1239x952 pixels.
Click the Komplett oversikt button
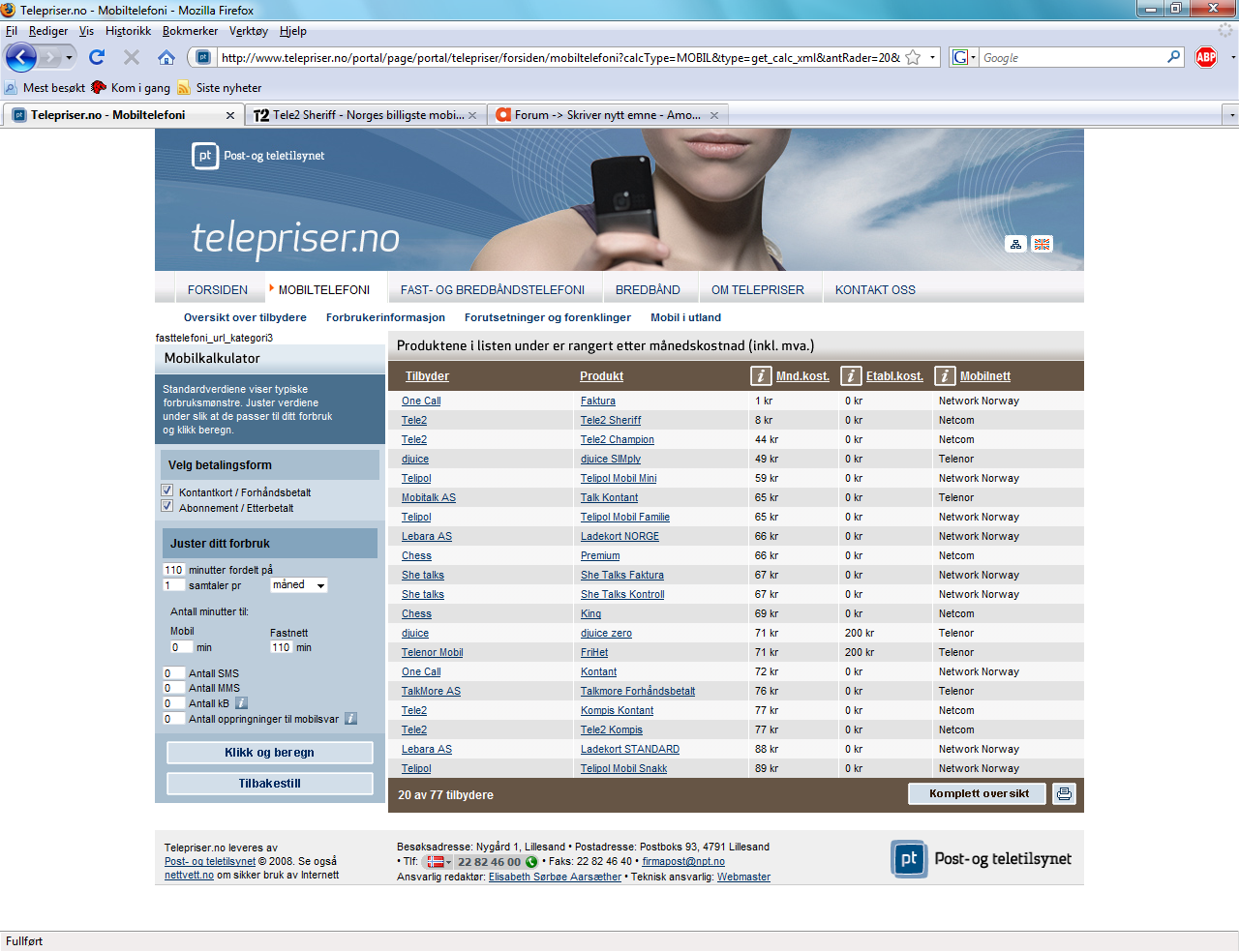click(979, 793)
